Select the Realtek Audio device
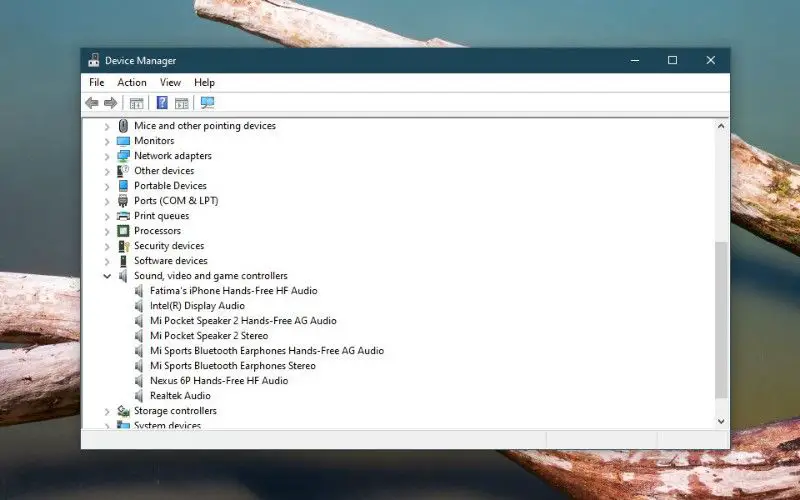Screen dimensions: 800x500 (x=180, y=396)
